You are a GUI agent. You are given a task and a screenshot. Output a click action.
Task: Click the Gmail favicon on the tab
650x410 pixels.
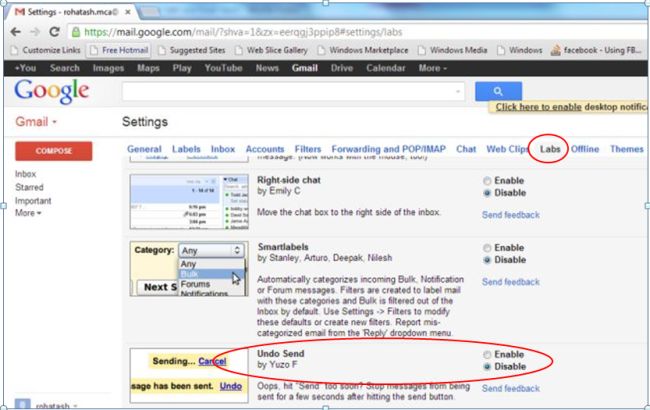point(19,12)
